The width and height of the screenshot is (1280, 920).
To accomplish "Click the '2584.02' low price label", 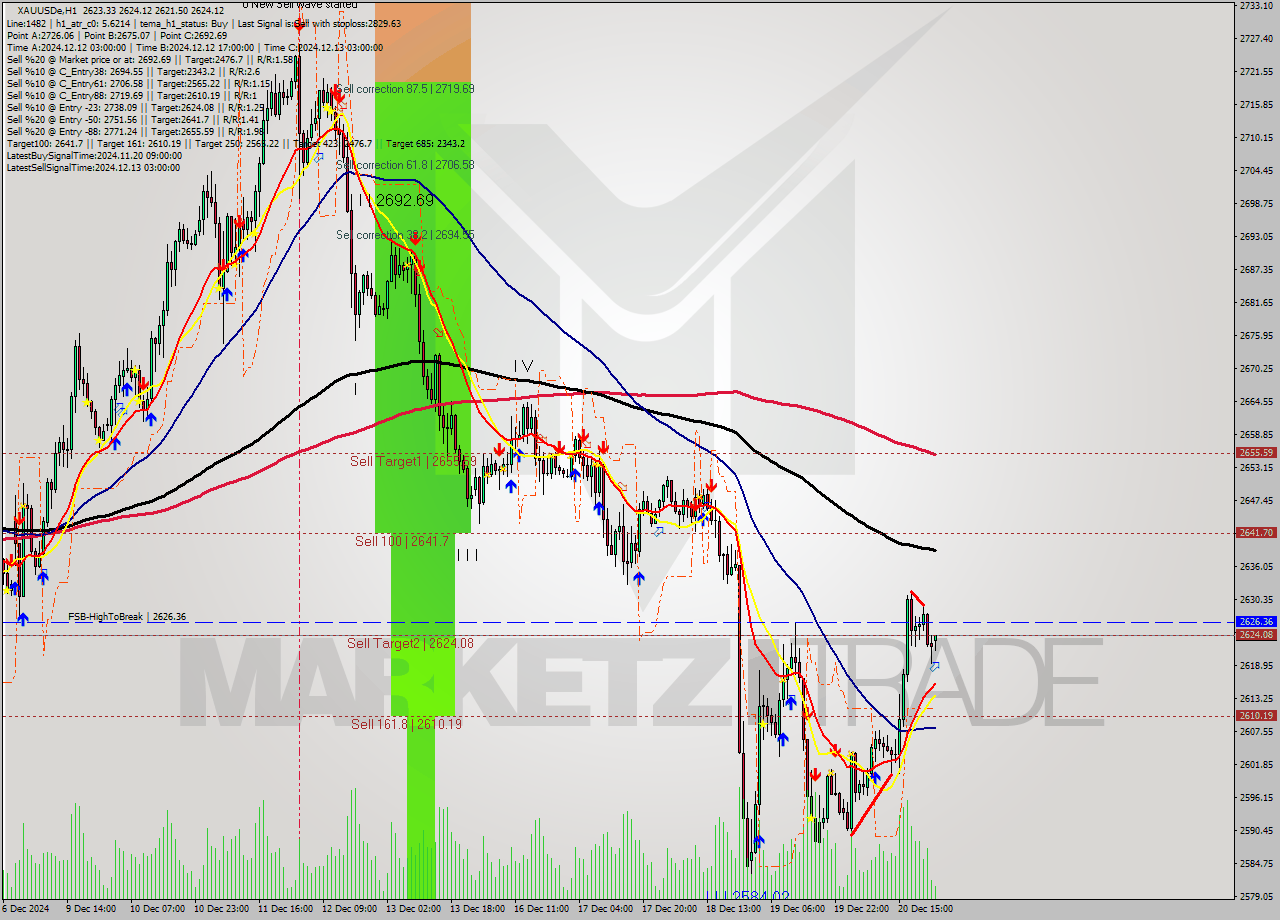I will click(760, 896).
